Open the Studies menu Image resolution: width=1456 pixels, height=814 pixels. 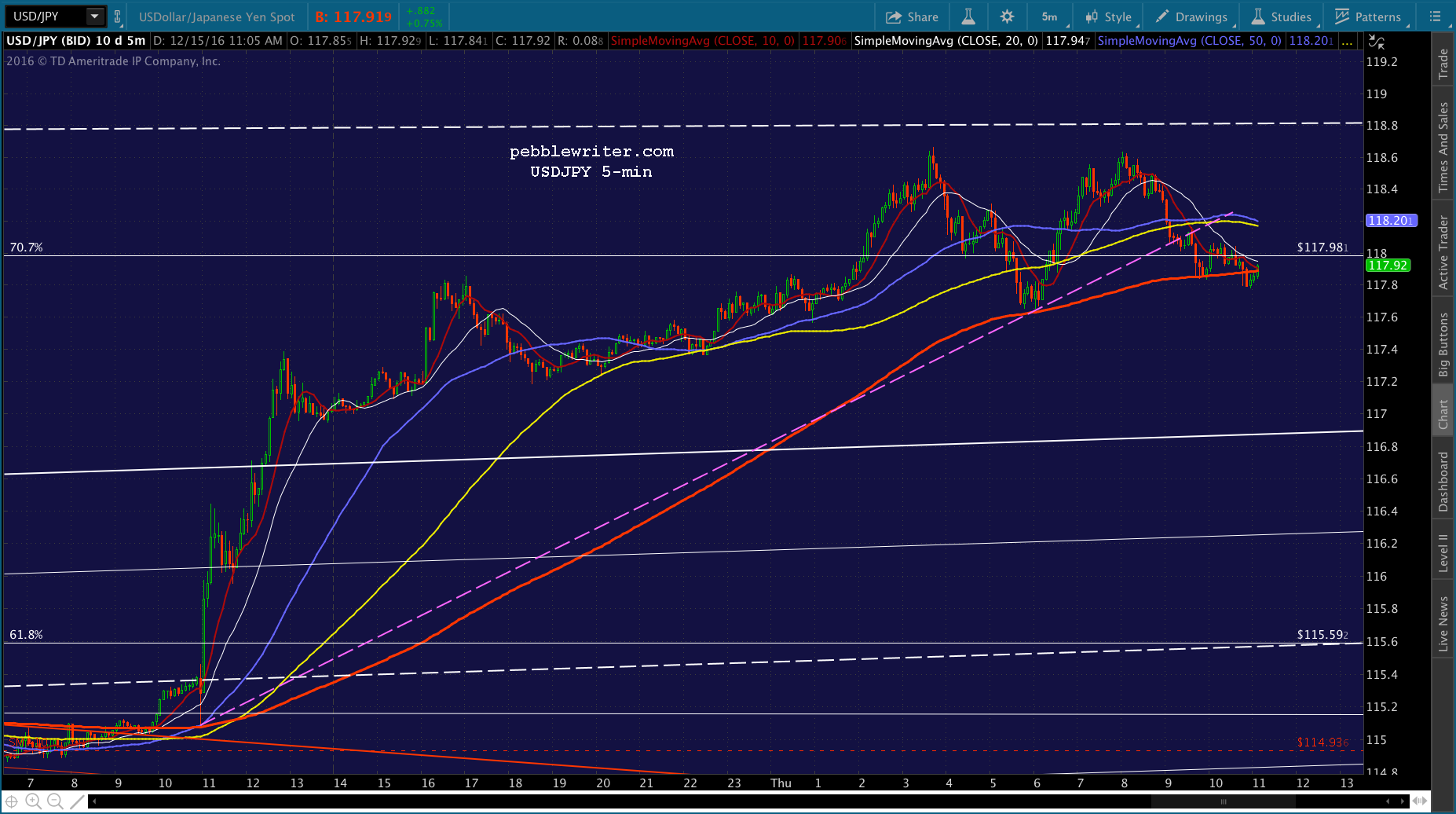(1282, 16)
